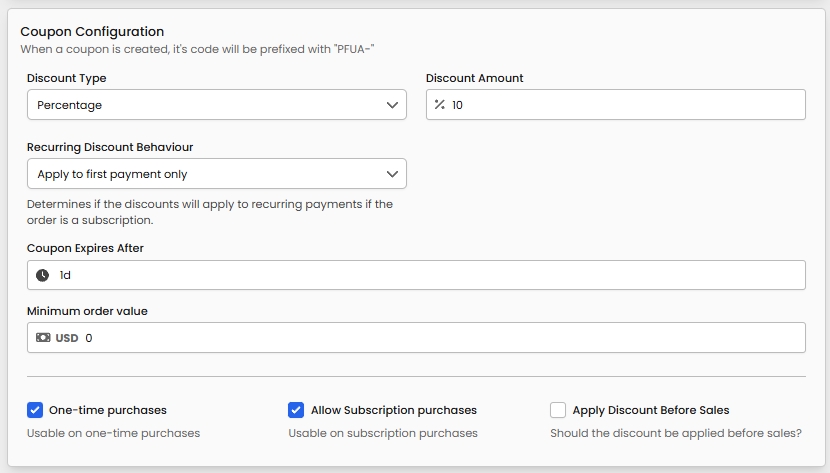Click the percent icon in Discount Amount
The height and width of the screenshot is (473, 830).
click(x=439, y=105)
